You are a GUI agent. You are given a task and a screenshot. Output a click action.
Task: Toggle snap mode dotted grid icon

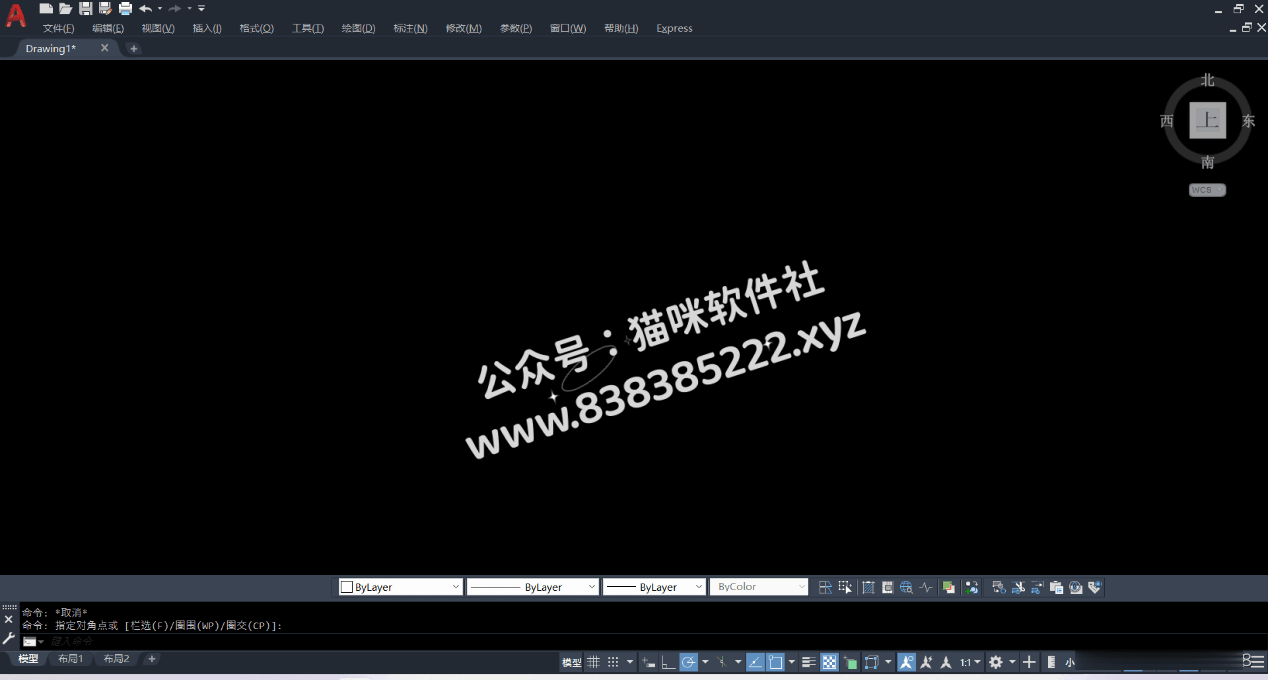coord(613,662)
